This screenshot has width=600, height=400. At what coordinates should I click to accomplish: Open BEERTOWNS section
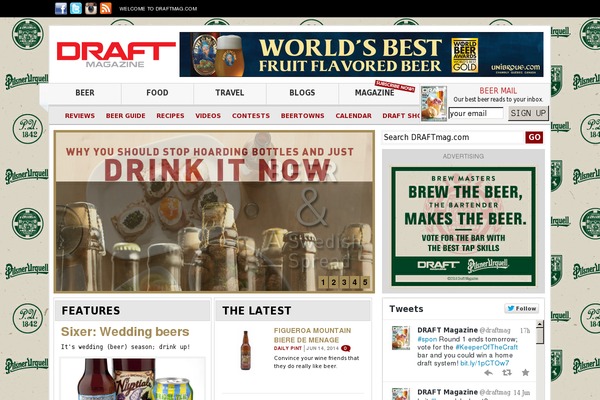pos(302,116)
